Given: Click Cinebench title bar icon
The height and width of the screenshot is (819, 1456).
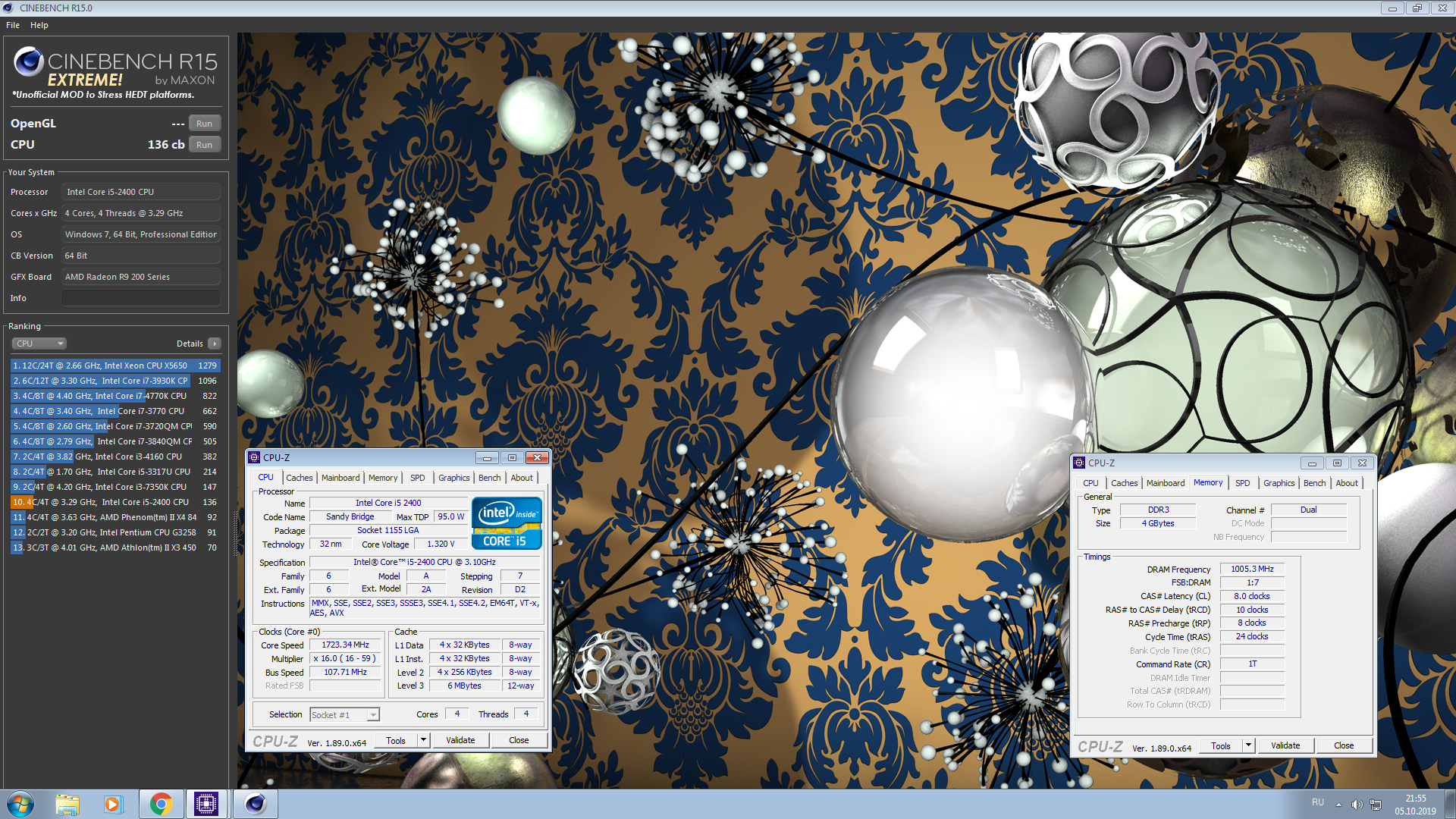Looking at the screenshot, I should tap(8, 8).
